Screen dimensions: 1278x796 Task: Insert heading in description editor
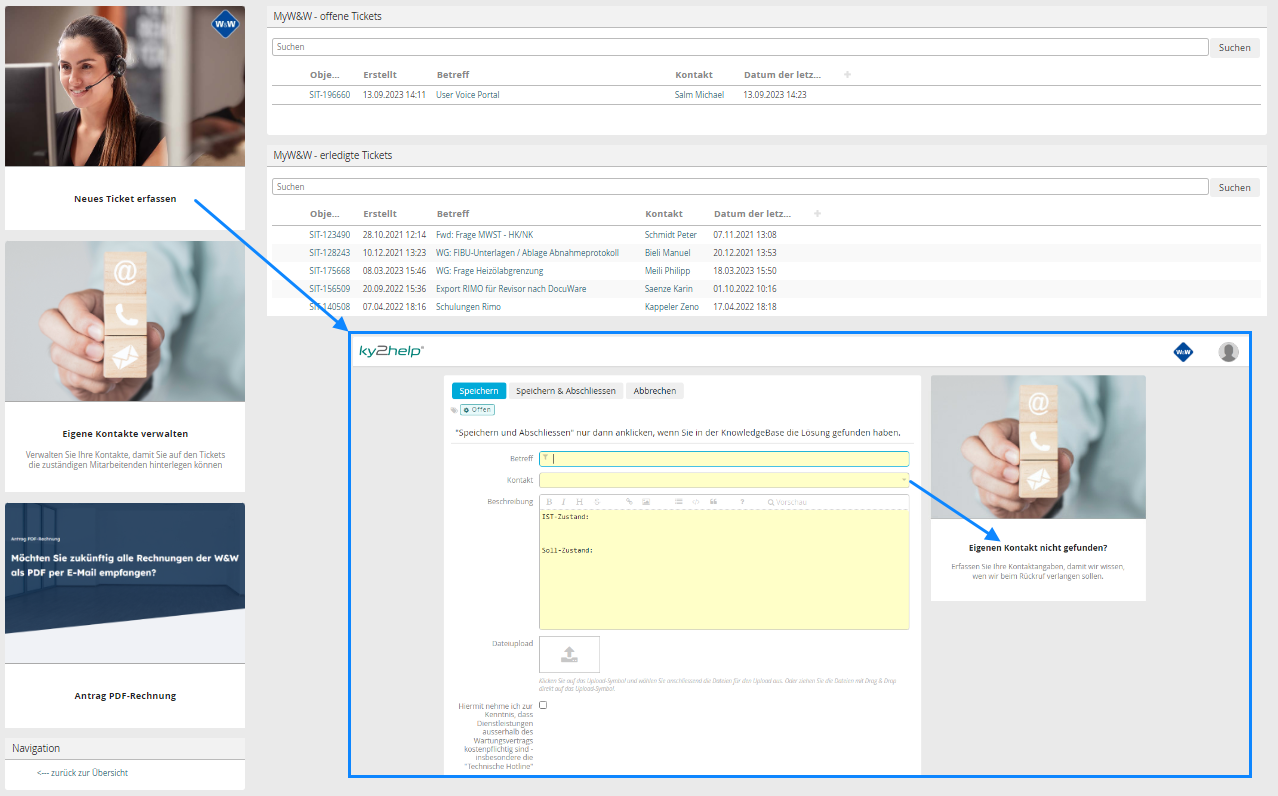pyautogui.click(x=580, y=502)
